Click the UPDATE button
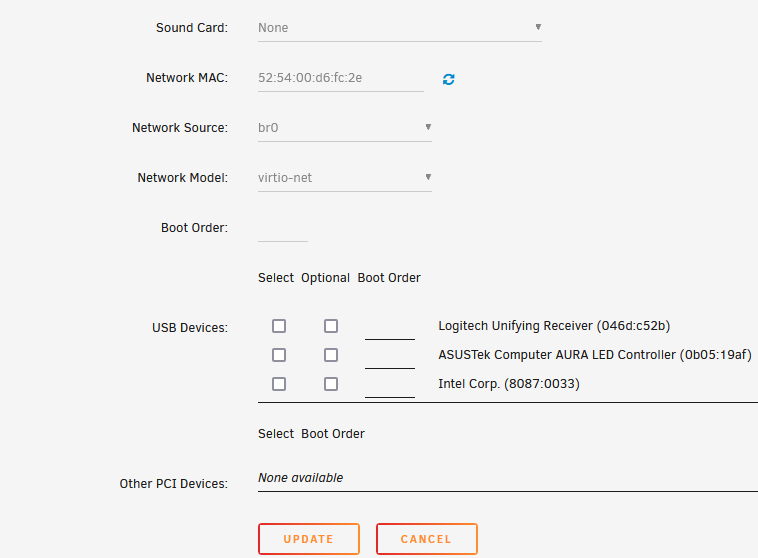 click(x=309, y=539)
